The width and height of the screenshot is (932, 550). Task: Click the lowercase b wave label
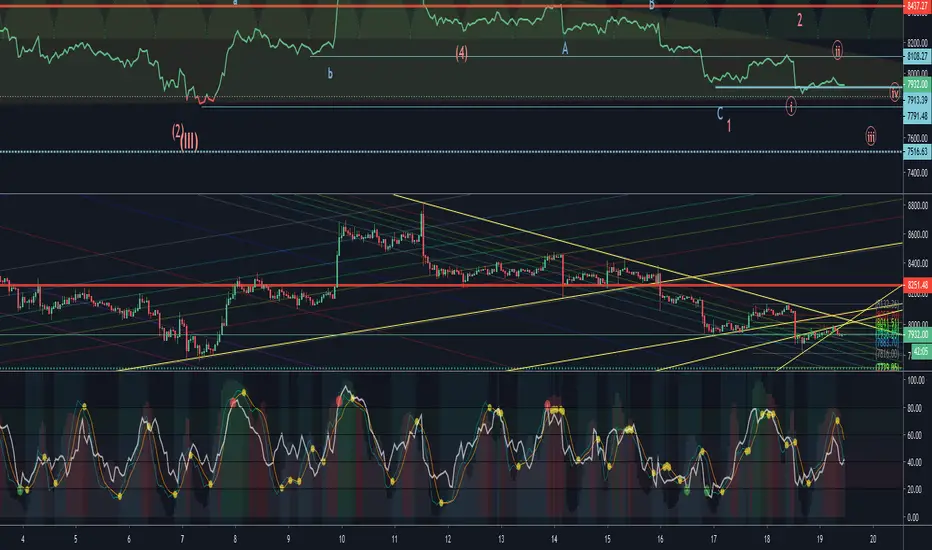(x=331, y=74)
